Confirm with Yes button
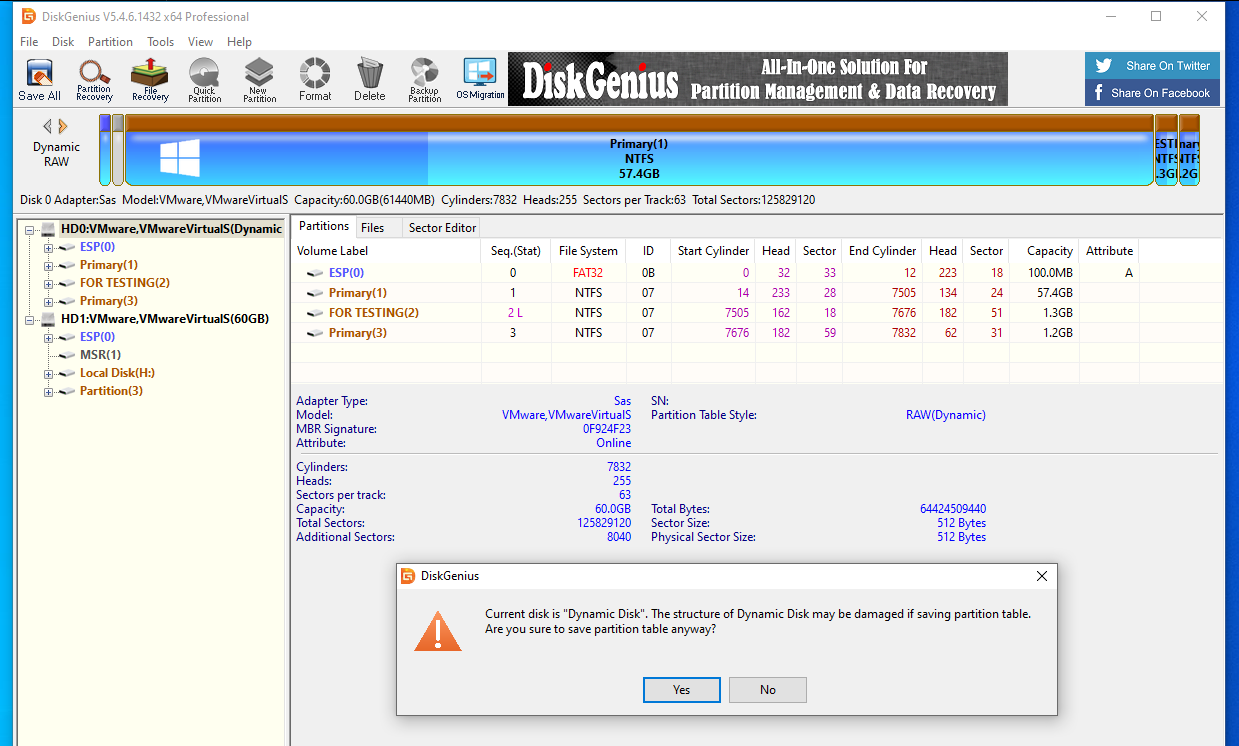The height and width of the screenshot is (746, 1239). pyautogui.click(x=681, y=689)
